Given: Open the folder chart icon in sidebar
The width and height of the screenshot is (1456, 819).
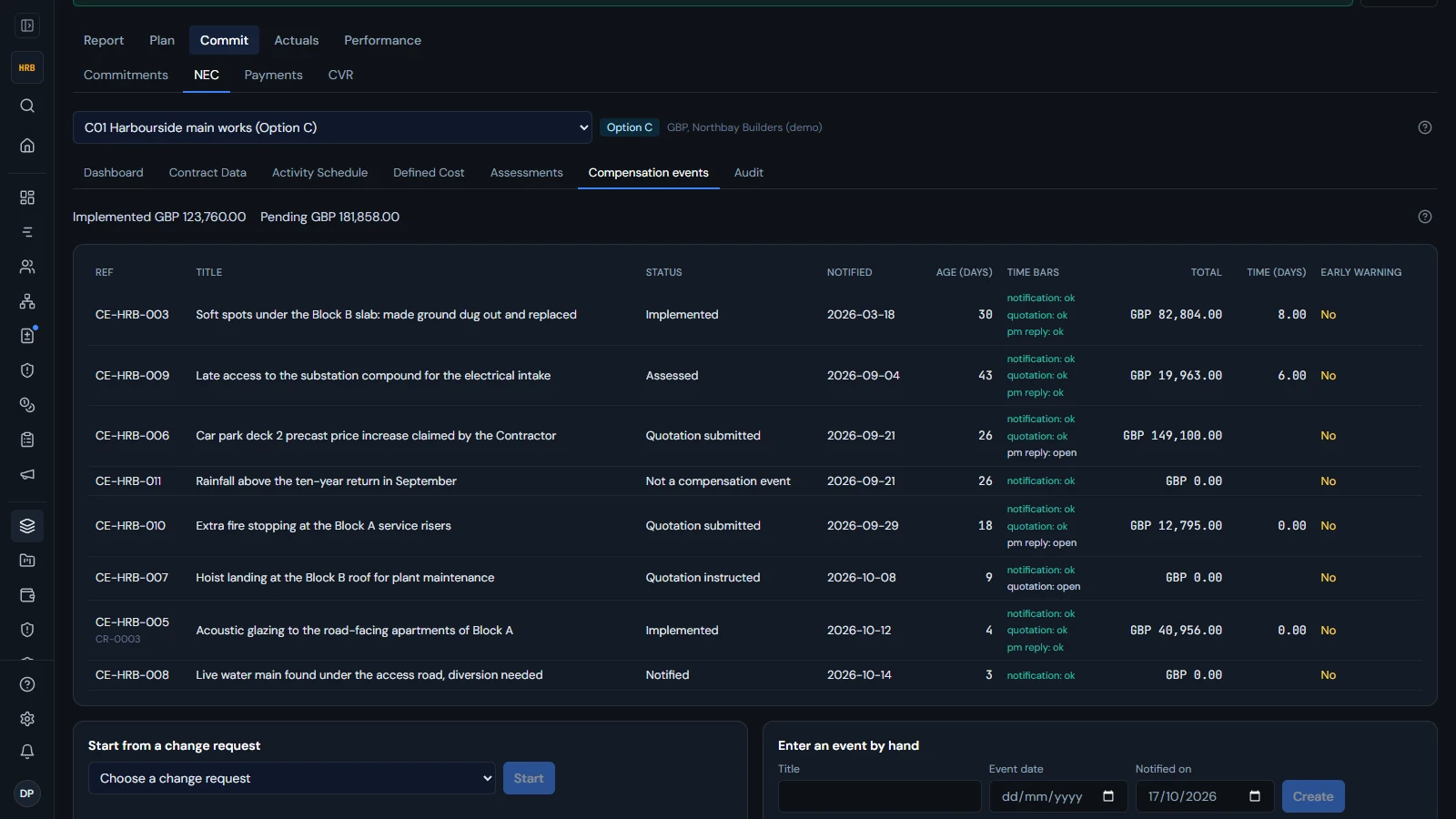Looking at the screenshot, I should [x=27, y=561].
